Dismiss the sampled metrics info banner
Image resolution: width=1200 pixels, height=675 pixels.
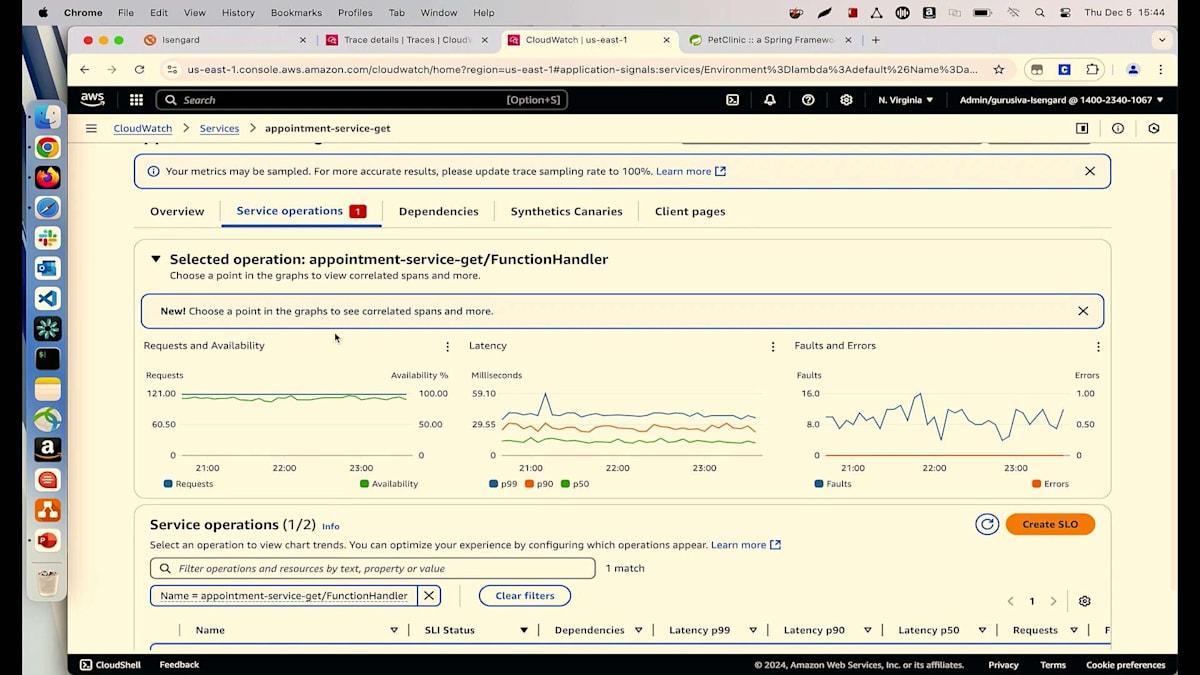tap(1090, 171)
